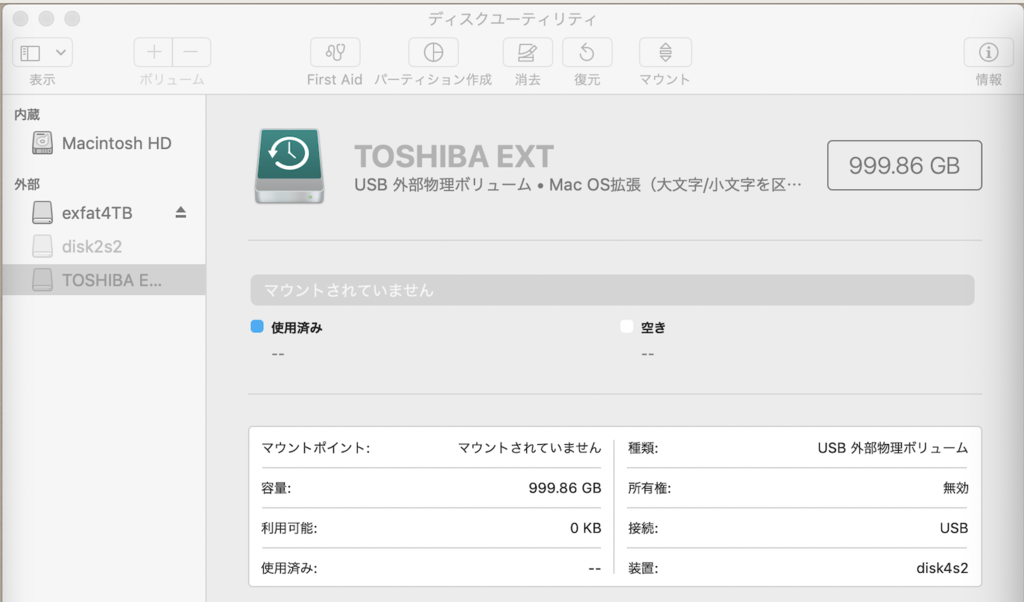Click the TOSHIBA EXT volume title
1024x602 pixels.
[454, 157]
